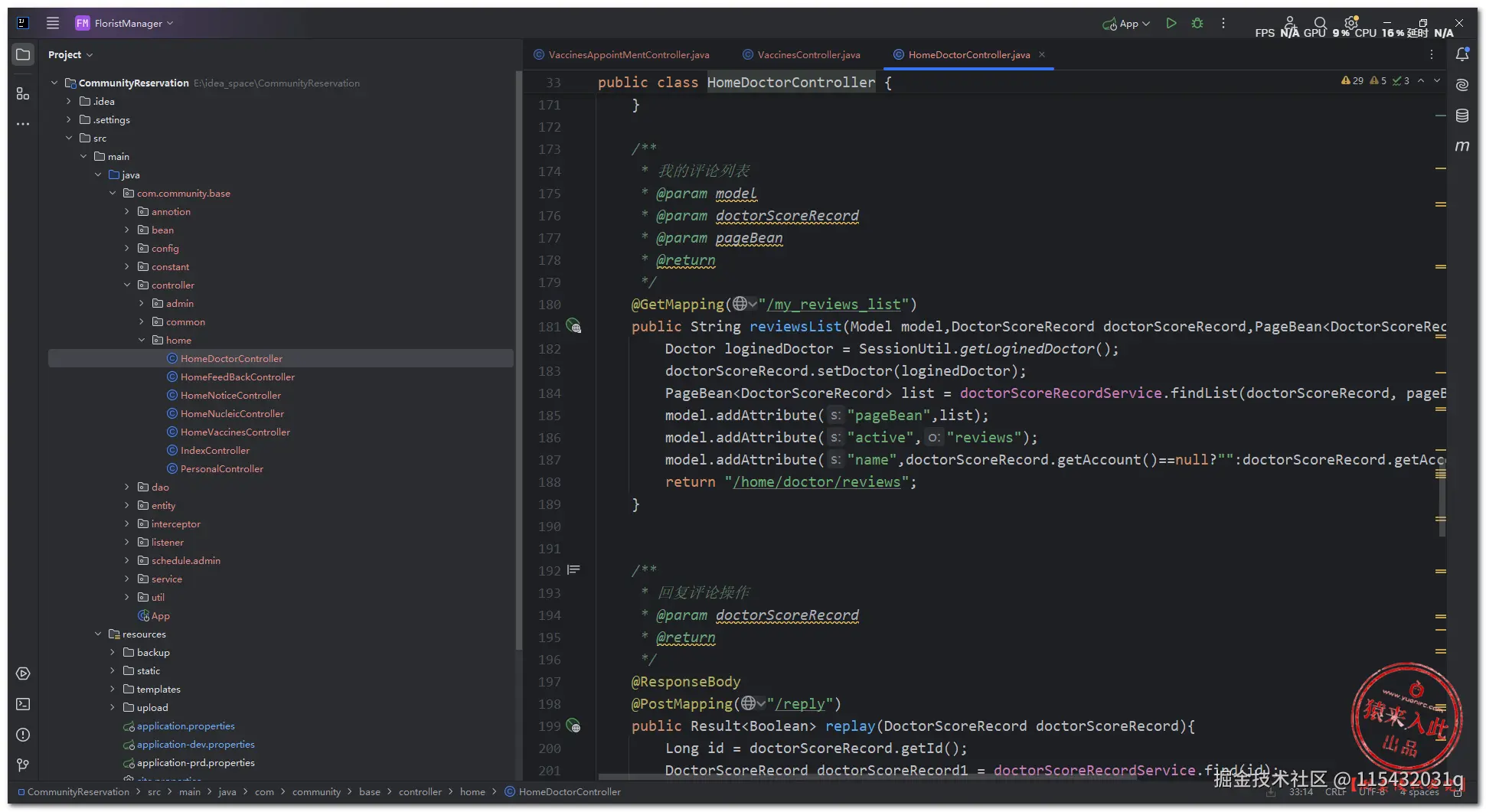Click the editor vertical scrollbar thumb
1486x812 pixels.
pos(1441,497)
